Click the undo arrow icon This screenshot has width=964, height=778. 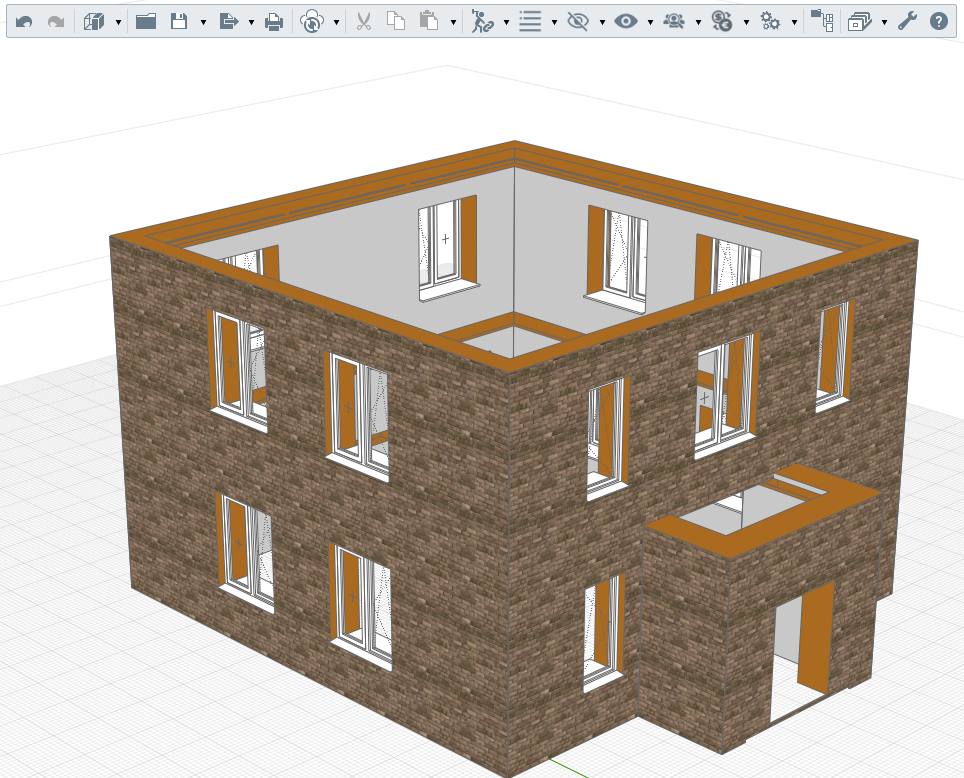tap(24, 22)
